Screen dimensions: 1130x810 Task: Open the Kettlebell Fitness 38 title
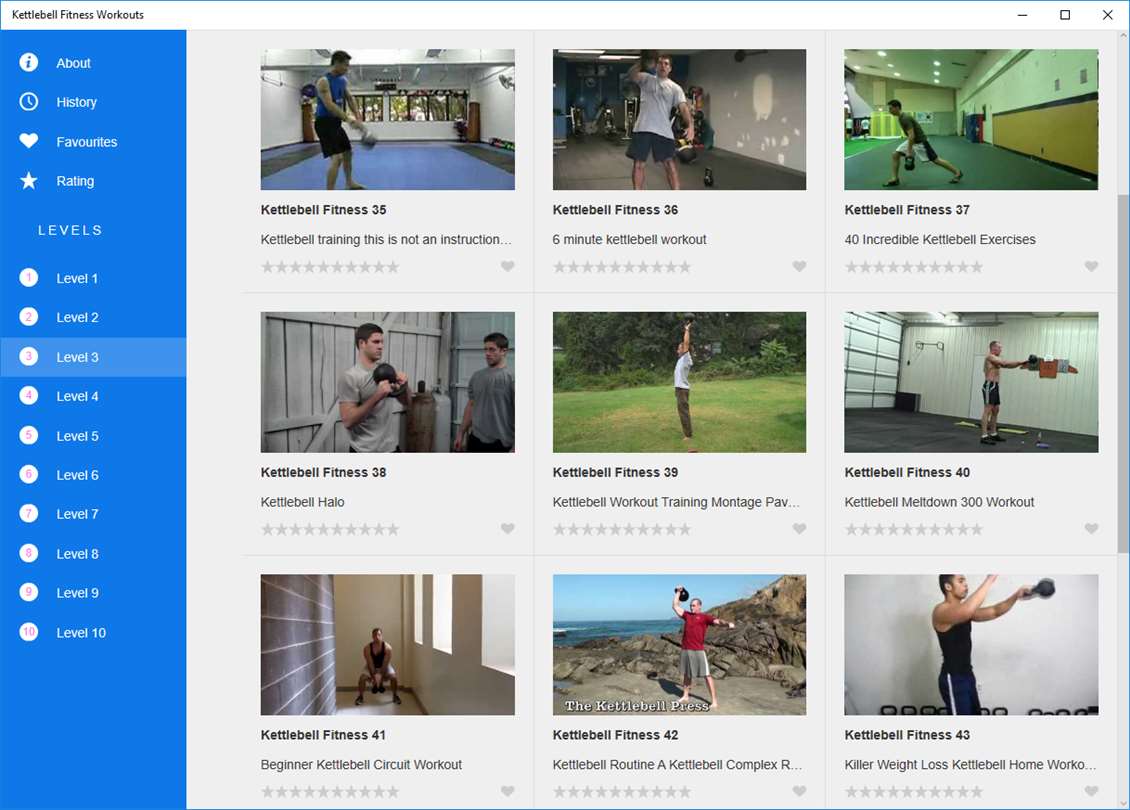click(x=324, y=473)
